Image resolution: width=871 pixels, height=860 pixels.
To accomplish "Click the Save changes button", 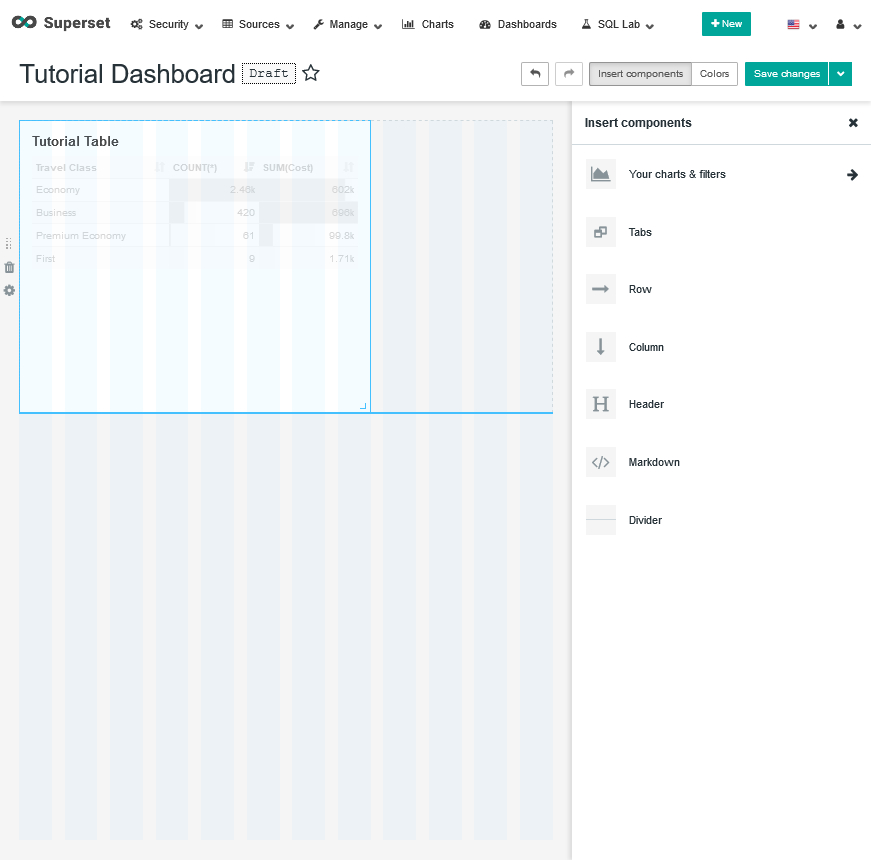I will coord(786,74).
